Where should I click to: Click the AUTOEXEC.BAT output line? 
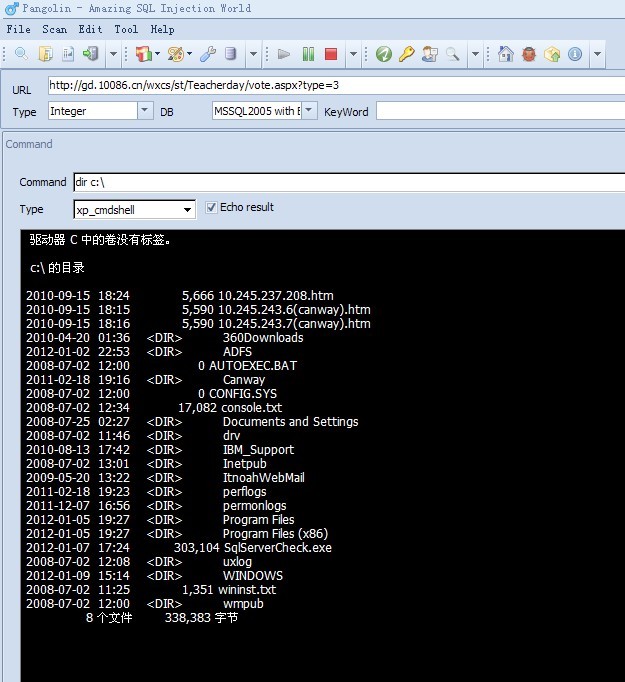(x=161, y=365)
